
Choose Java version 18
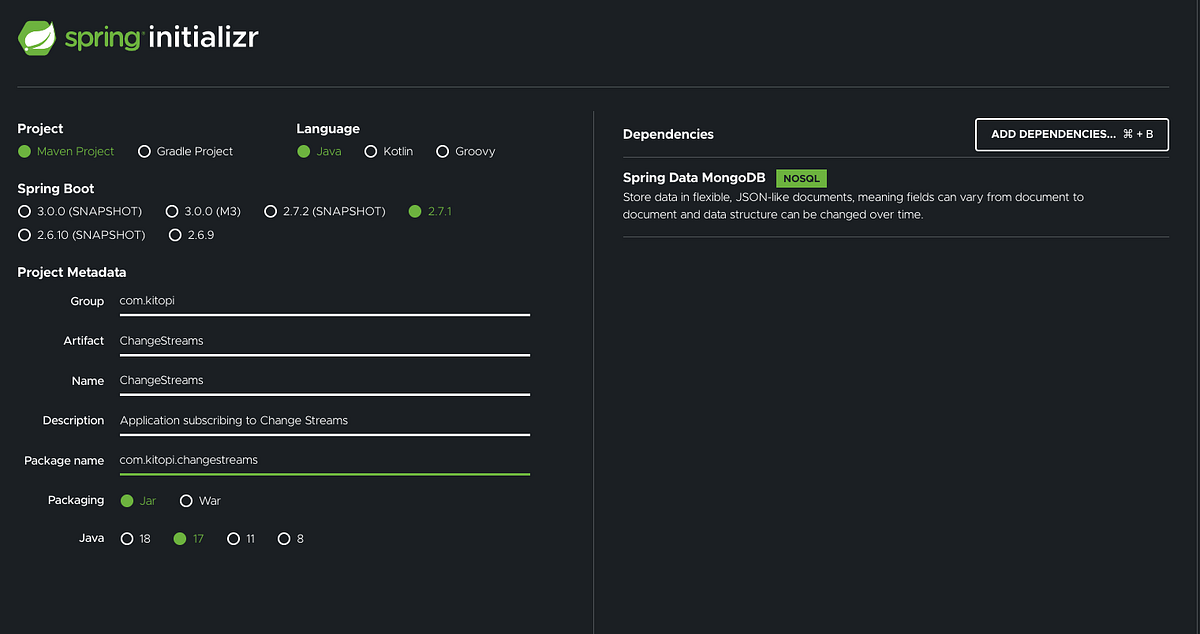coord(127,539)
